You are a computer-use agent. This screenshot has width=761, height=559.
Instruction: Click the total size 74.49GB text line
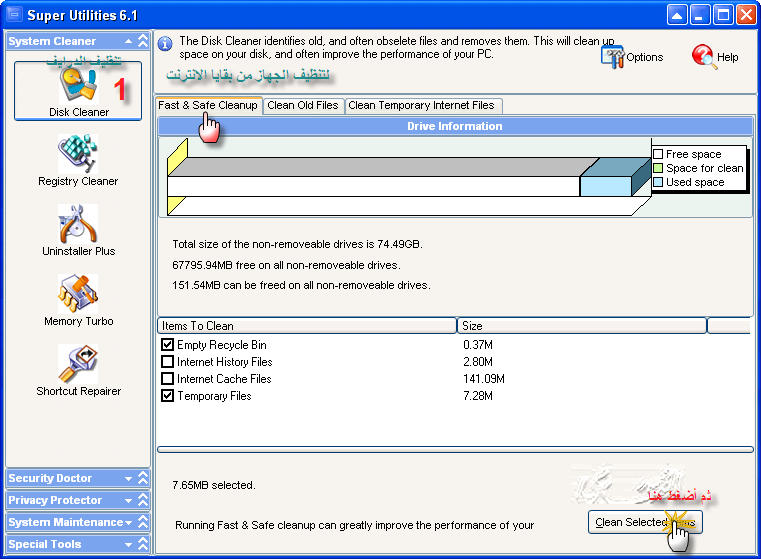click(298, 244)
